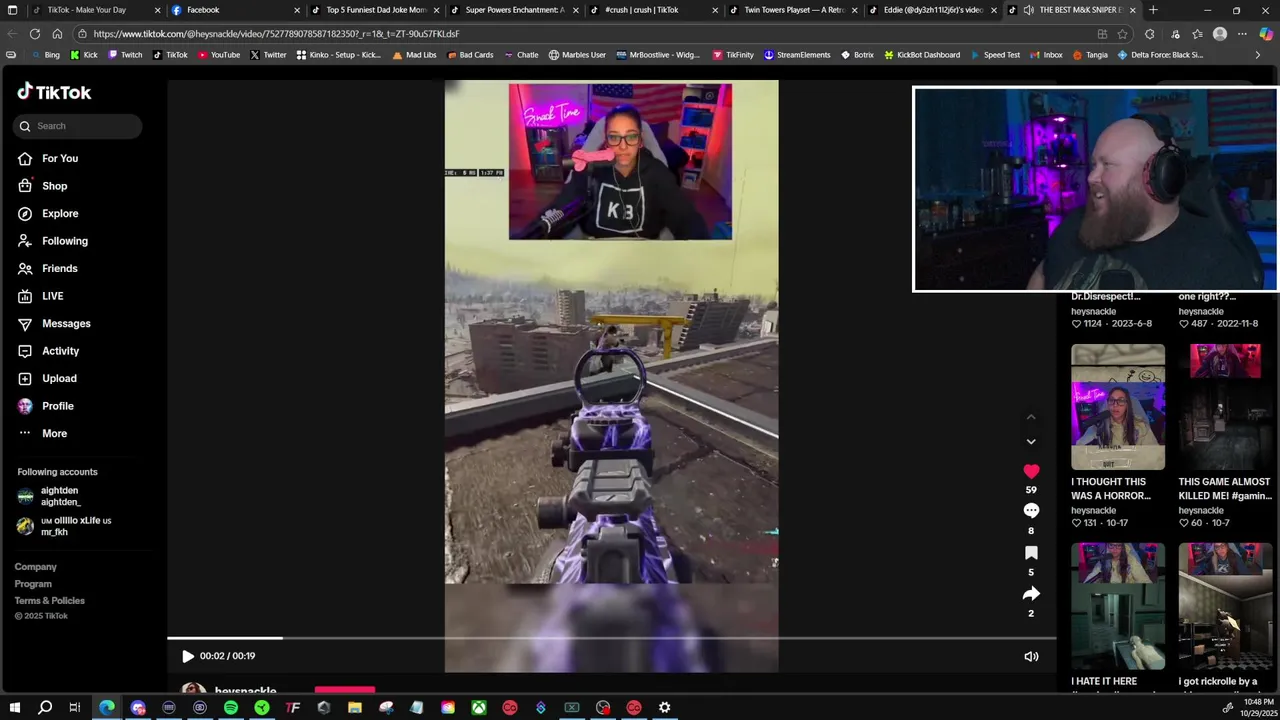The height and width of the screenshot is (720, 1280).
Task: Open the Speed Test bookmark
Action: point(994,55)
